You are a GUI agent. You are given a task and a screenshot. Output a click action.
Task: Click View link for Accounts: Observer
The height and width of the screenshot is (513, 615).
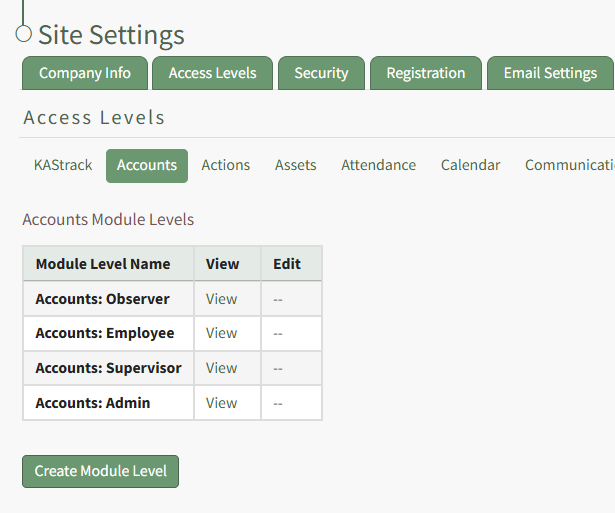click(x=222, y=299)
